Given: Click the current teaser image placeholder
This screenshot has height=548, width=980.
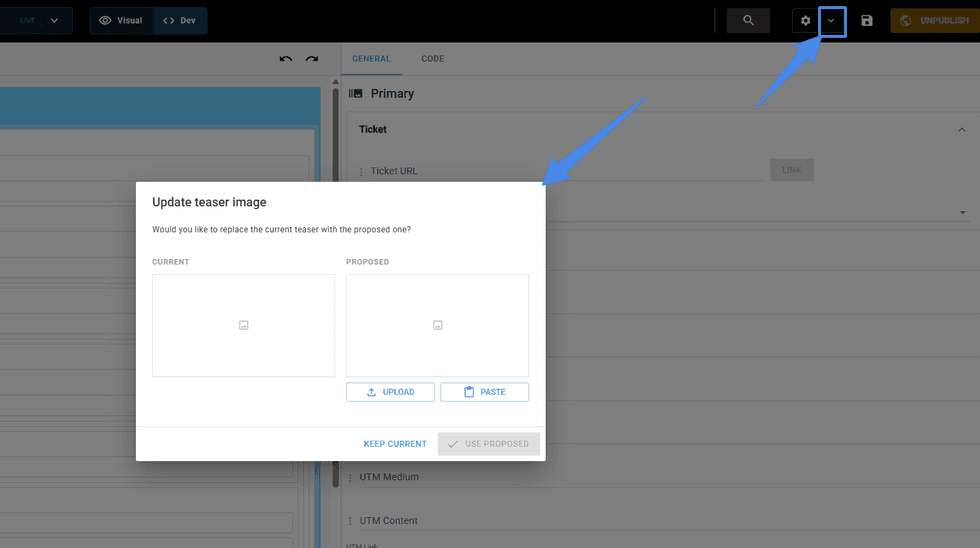Looking at the screenshot, I should [244, 326].
